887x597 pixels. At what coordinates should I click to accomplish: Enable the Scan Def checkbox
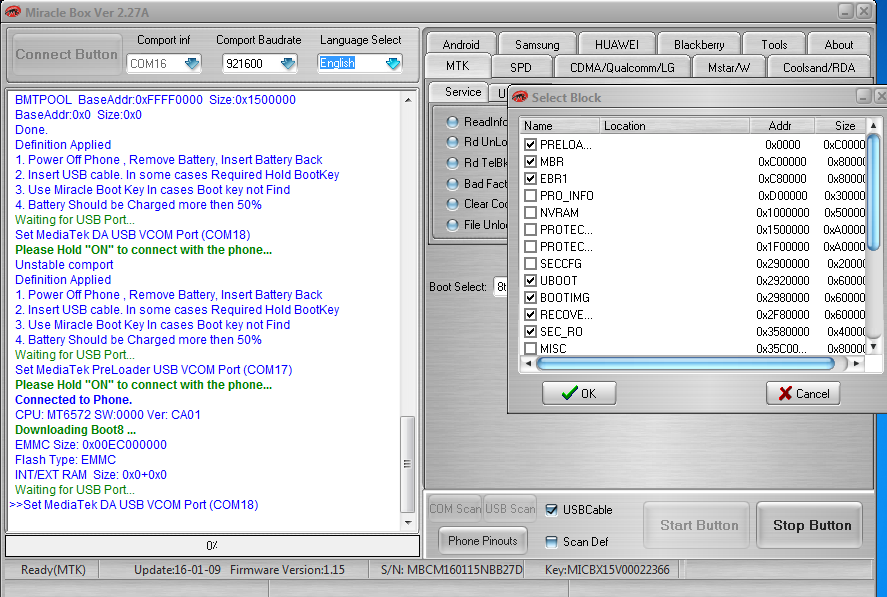(551, 542)
